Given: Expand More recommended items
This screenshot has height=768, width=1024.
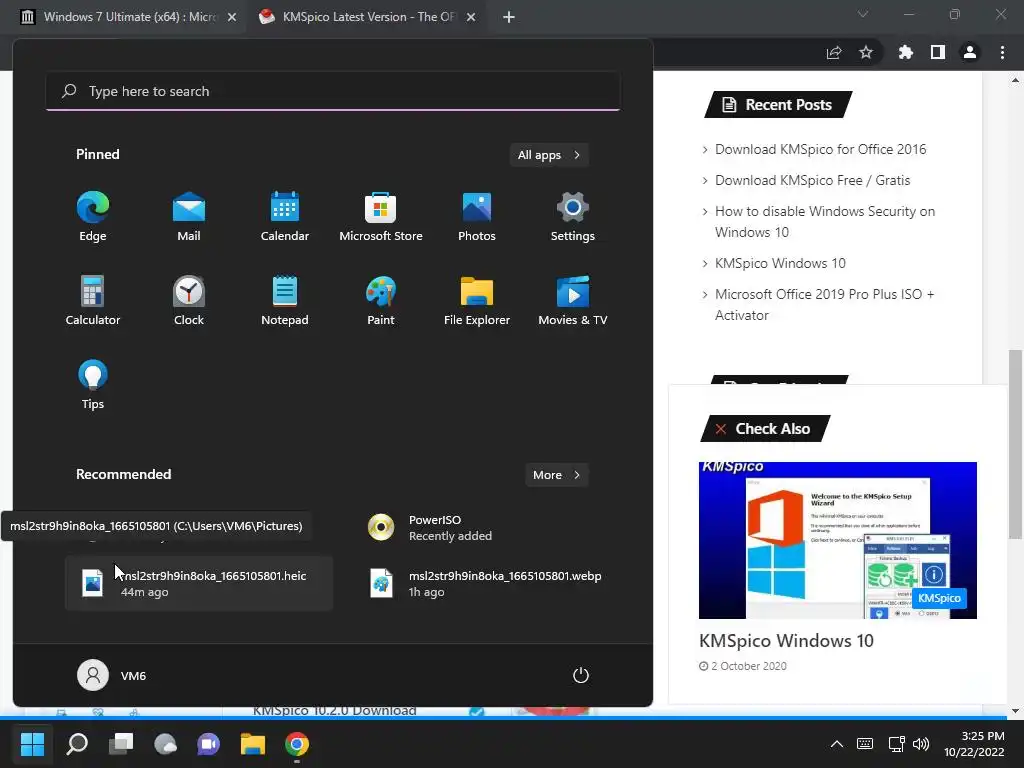Looking at the screenshot, I should pyautogui.click(x=556, y=475).
